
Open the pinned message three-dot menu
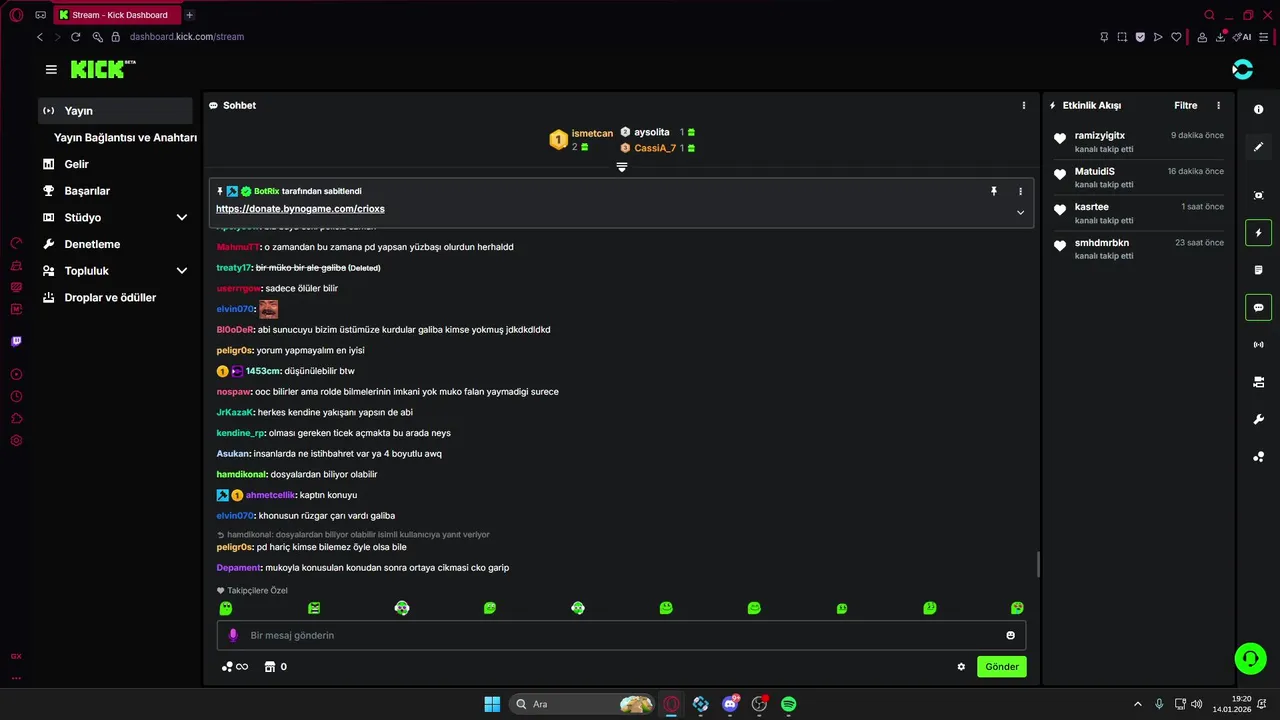[x=1020, y=191]
